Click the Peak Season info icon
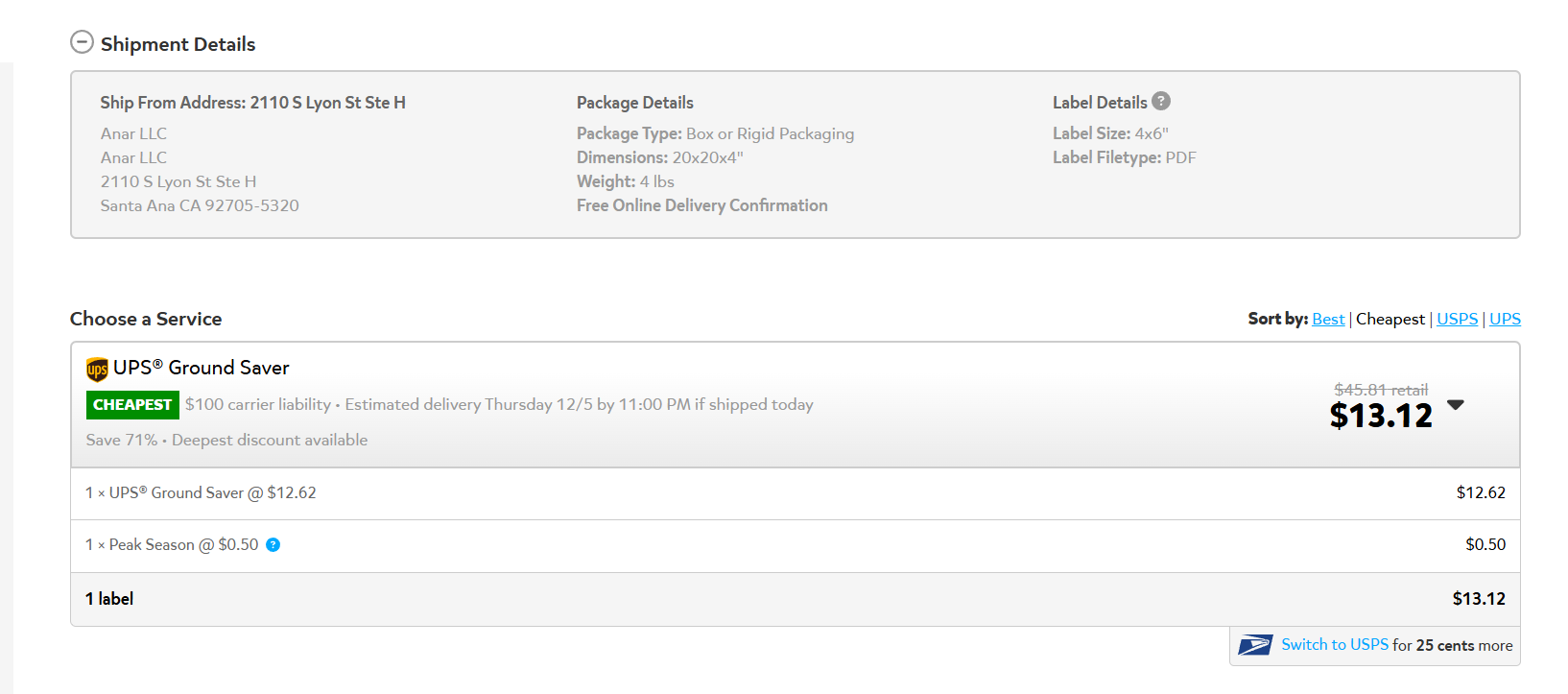The height and width of the screenshot is (694, 1568). point(273,545)
